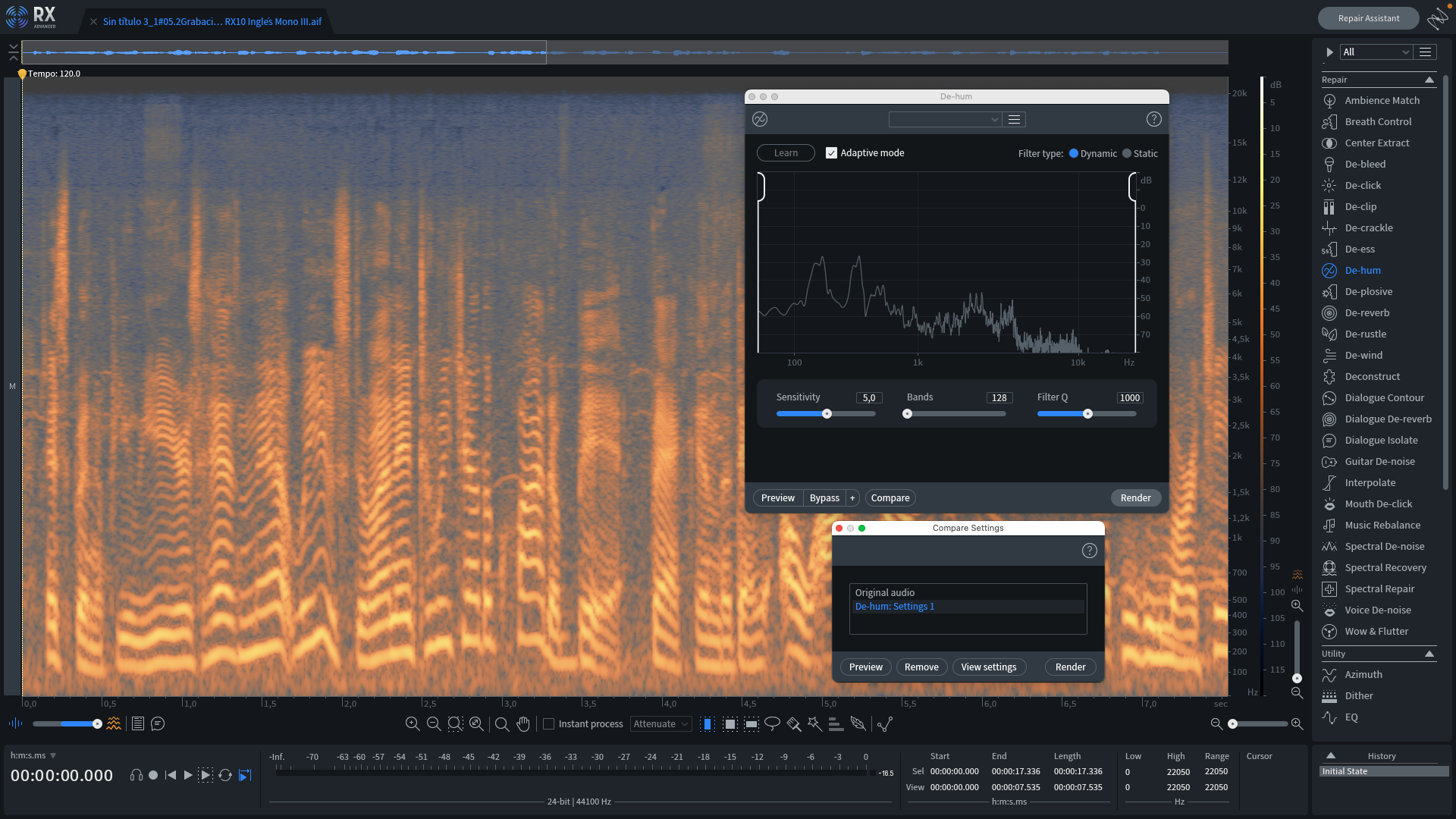Image resolution: width=1456 pixels, height=819 pixels.
Task: Select the Voice De-noise module
Action: click(x=1377, y=610)
